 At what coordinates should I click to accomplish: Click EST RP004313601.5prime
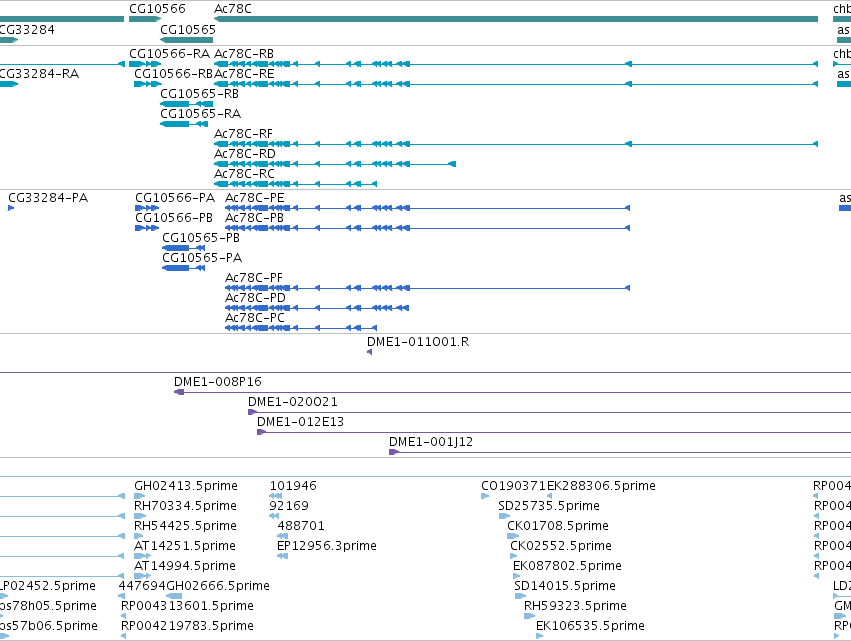pos(124,616)
